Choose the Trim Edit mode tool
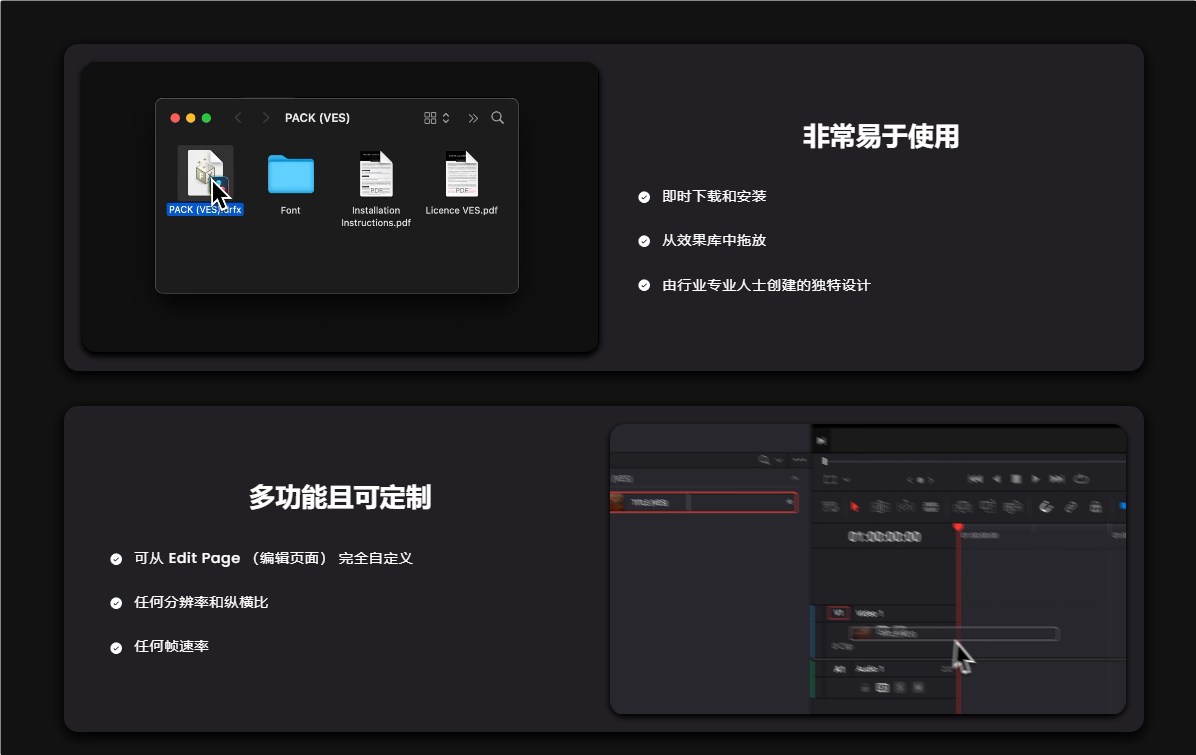This screenshot has width=1196, height=755. click(x=880, y=506)
